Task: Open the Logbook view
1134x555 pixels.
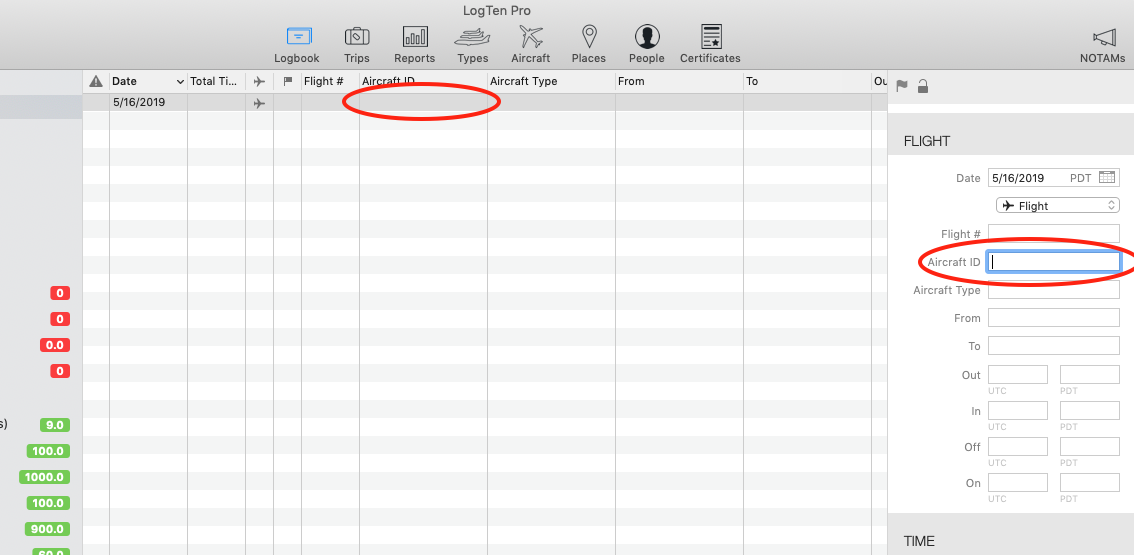Action: pos(297,44)
